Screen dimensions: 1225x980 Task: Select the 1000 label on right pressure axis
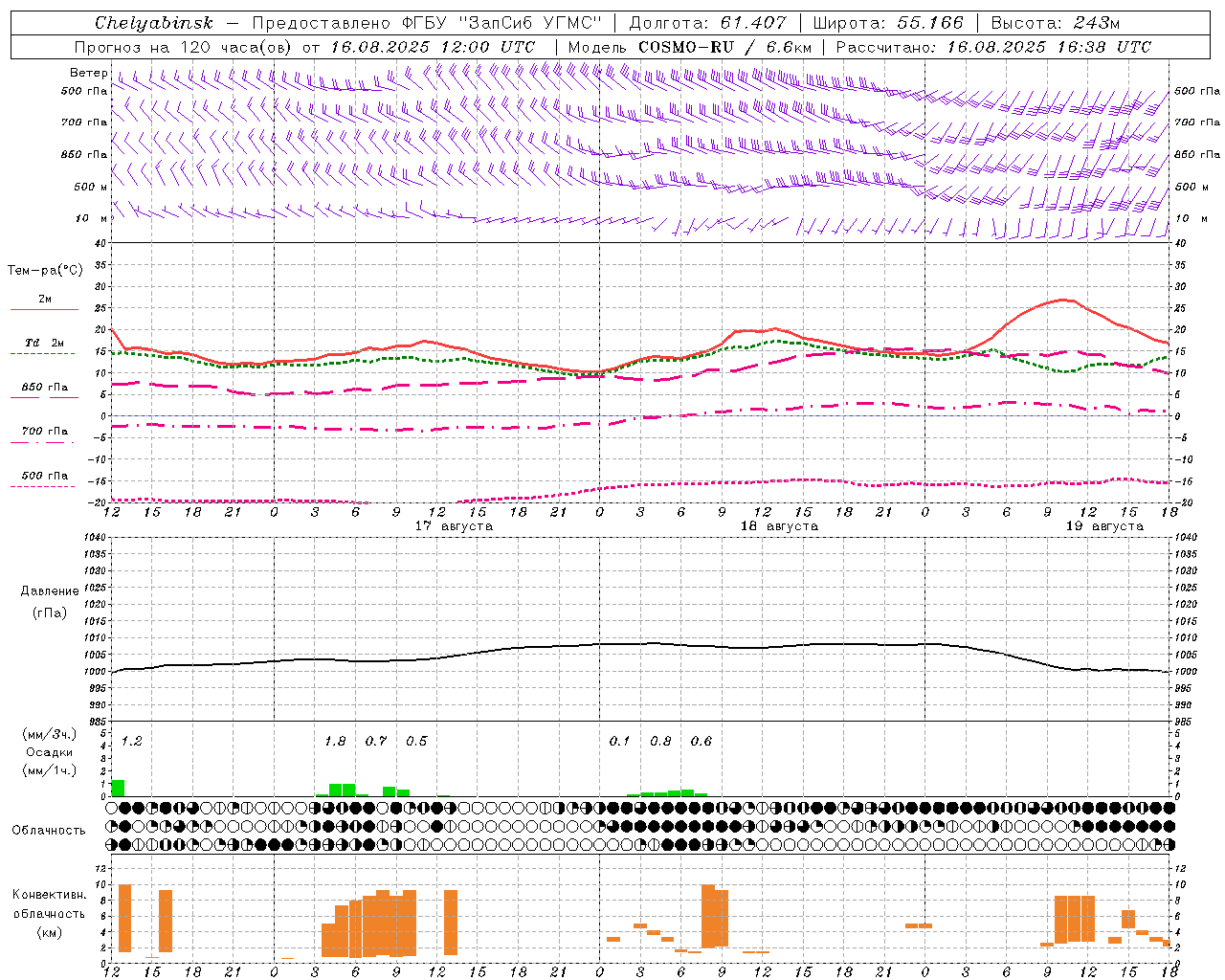[x=1185, y=672]
